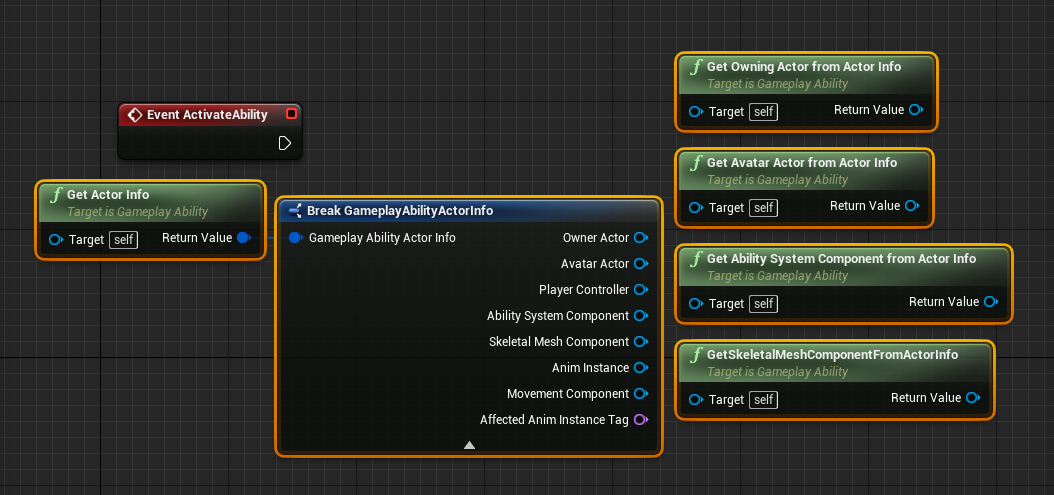Click the self field on Get Actor Info

pos(123,239)
